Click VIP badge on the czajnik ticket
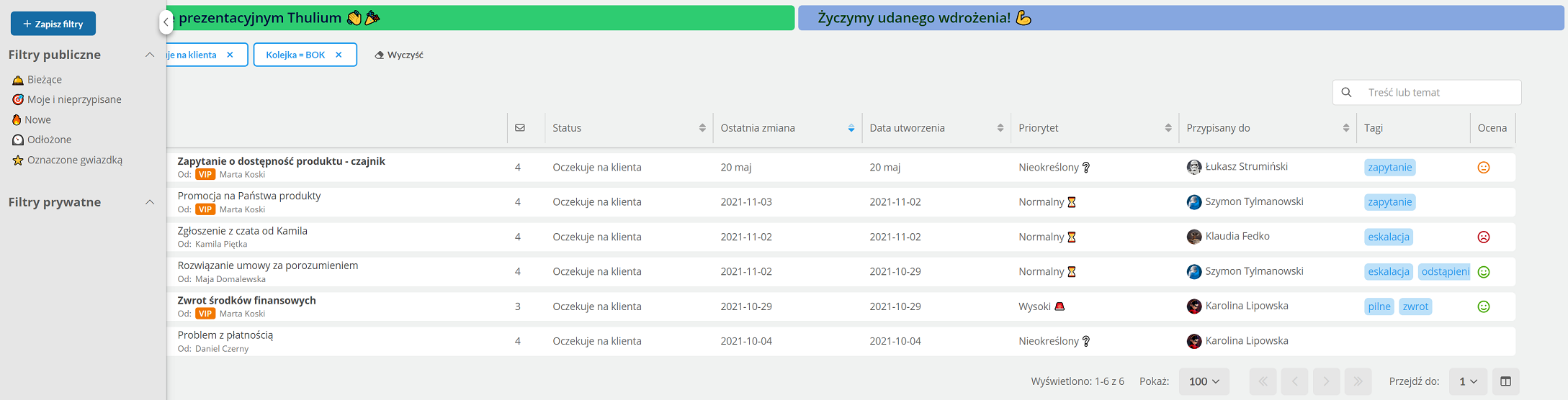1568x400 pixels. [x=205, y=174]
